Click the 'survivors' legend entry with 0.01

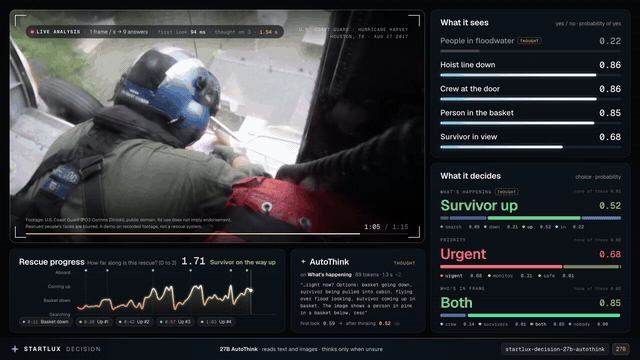(x=502, y=324)
